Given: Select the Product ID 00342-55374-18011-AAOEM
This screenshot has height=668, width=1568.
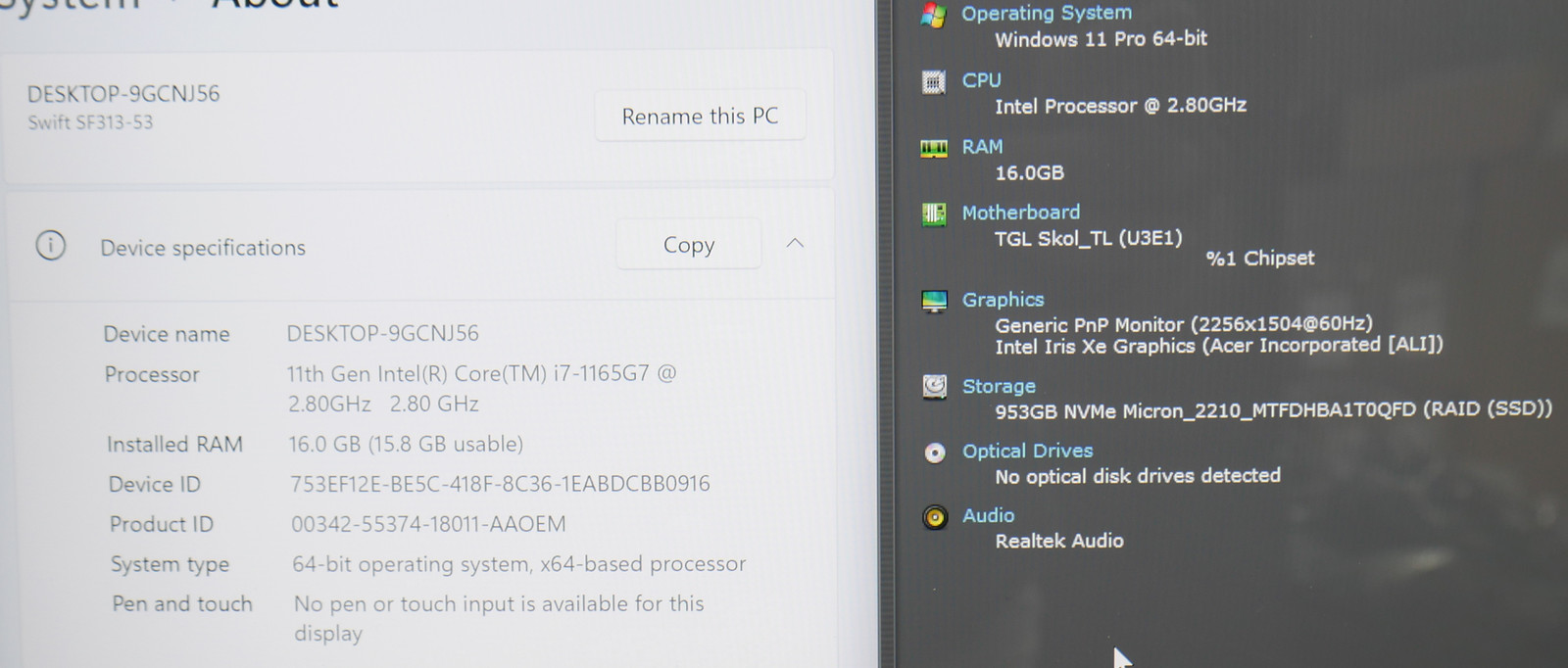Looking at the screenshot, I should point(428,524).
